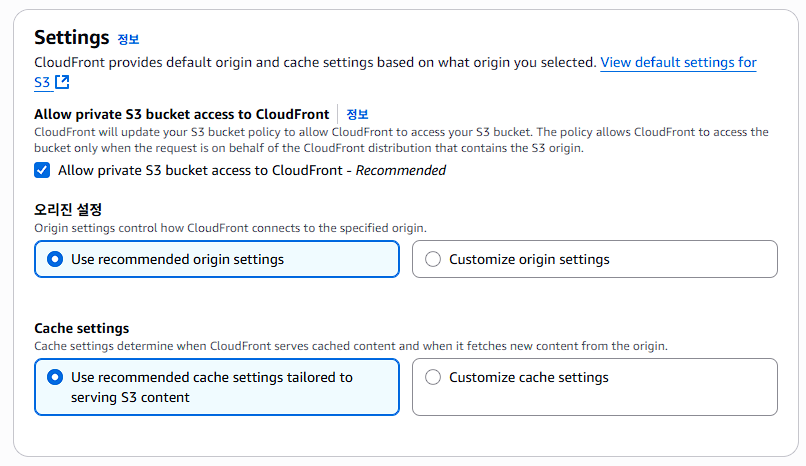Click the Cache settings heading
The height and width of the screenshot is (466, 806).
[81, 328]
